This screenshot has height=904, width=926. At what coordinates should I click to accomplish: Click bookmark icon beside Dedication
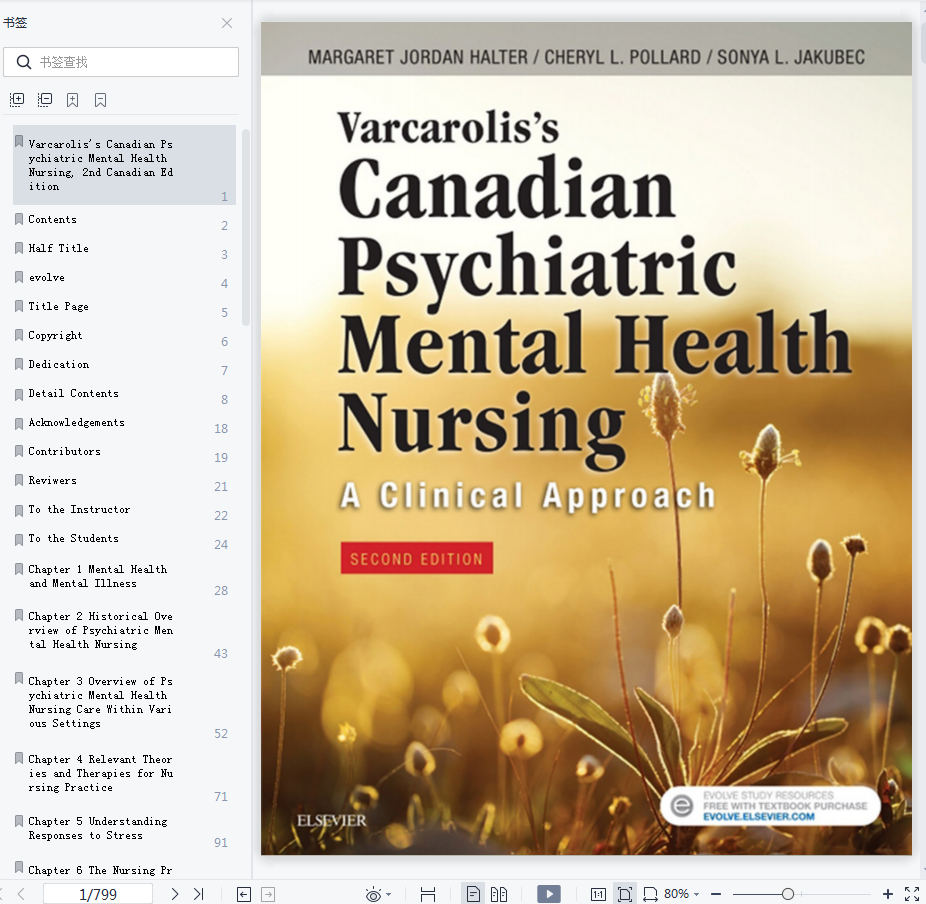pos(19,364)
